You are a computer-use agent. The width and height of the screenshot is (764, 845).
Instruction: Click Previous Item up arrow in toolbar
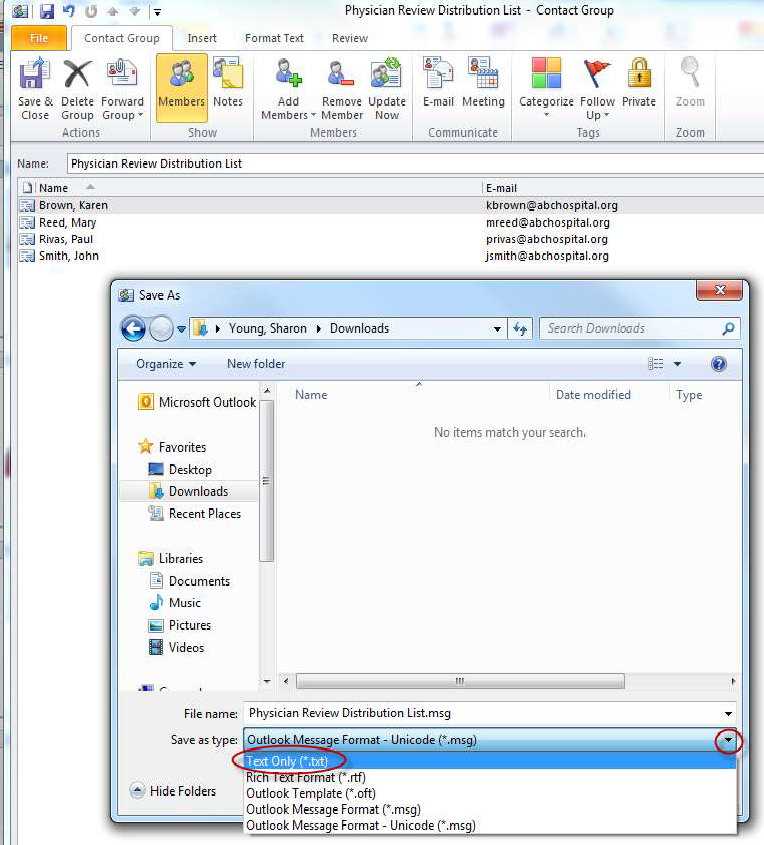(112, 11)
